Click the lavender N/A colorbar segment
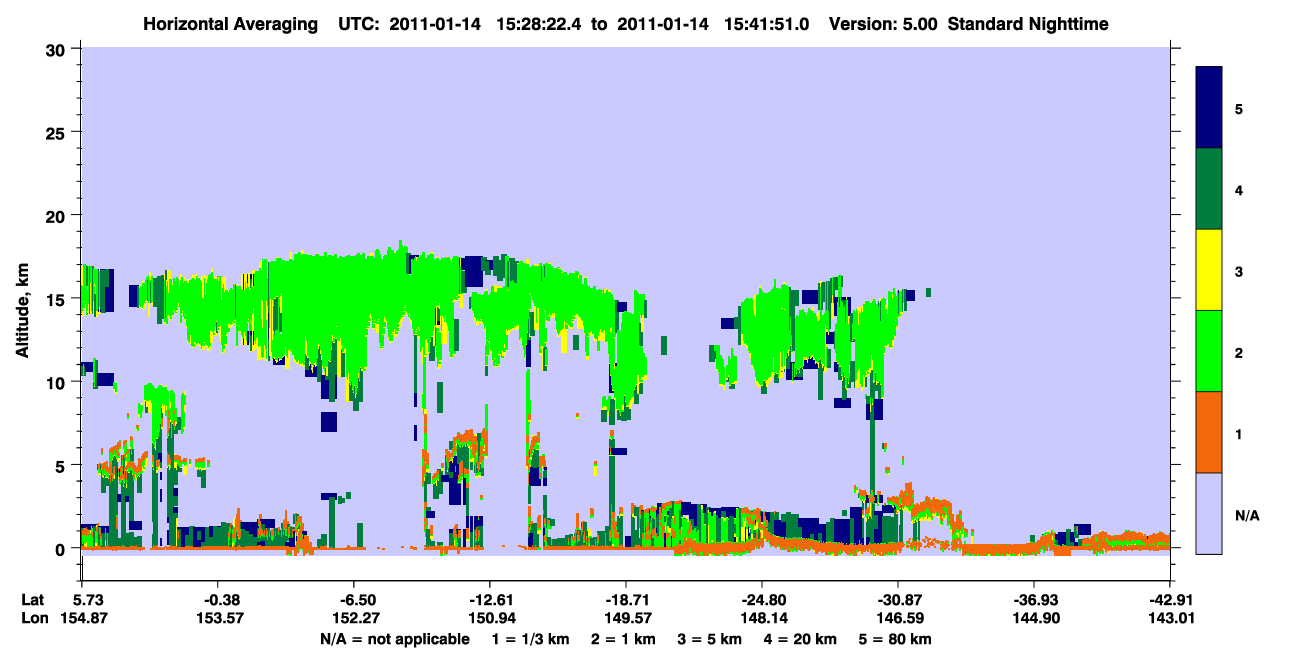The image size is (1300, 667). click(1209, 513)
